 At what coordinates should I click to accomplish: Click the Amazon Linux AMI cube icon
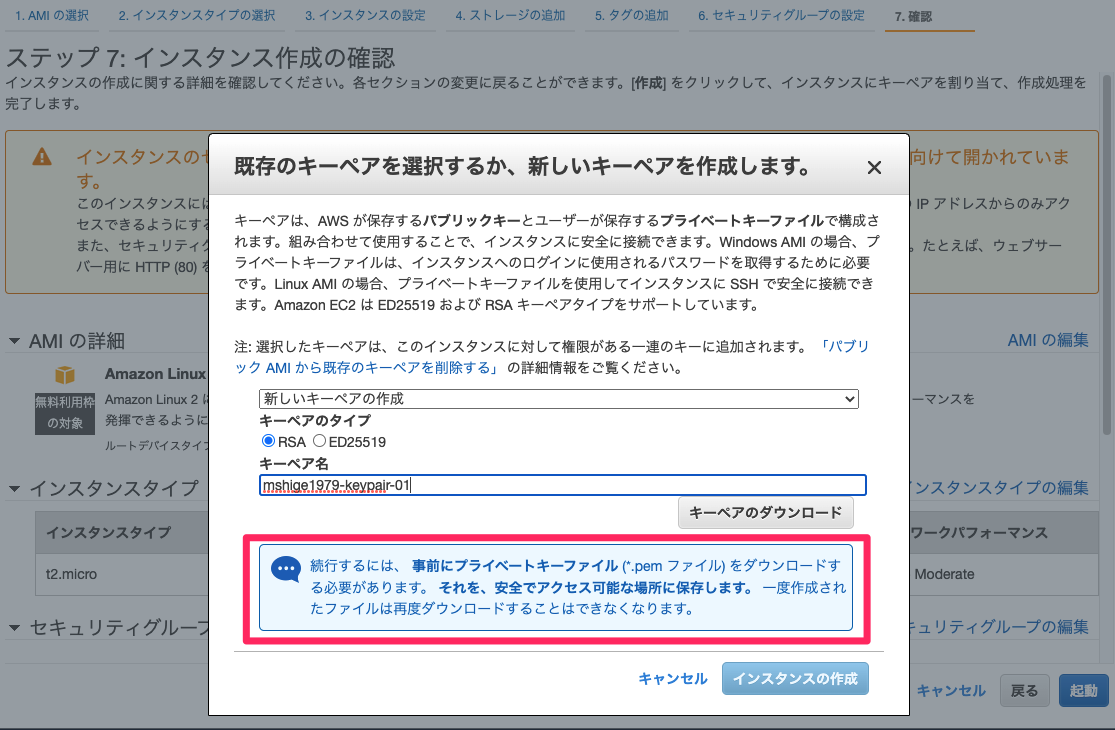[64, 377]
